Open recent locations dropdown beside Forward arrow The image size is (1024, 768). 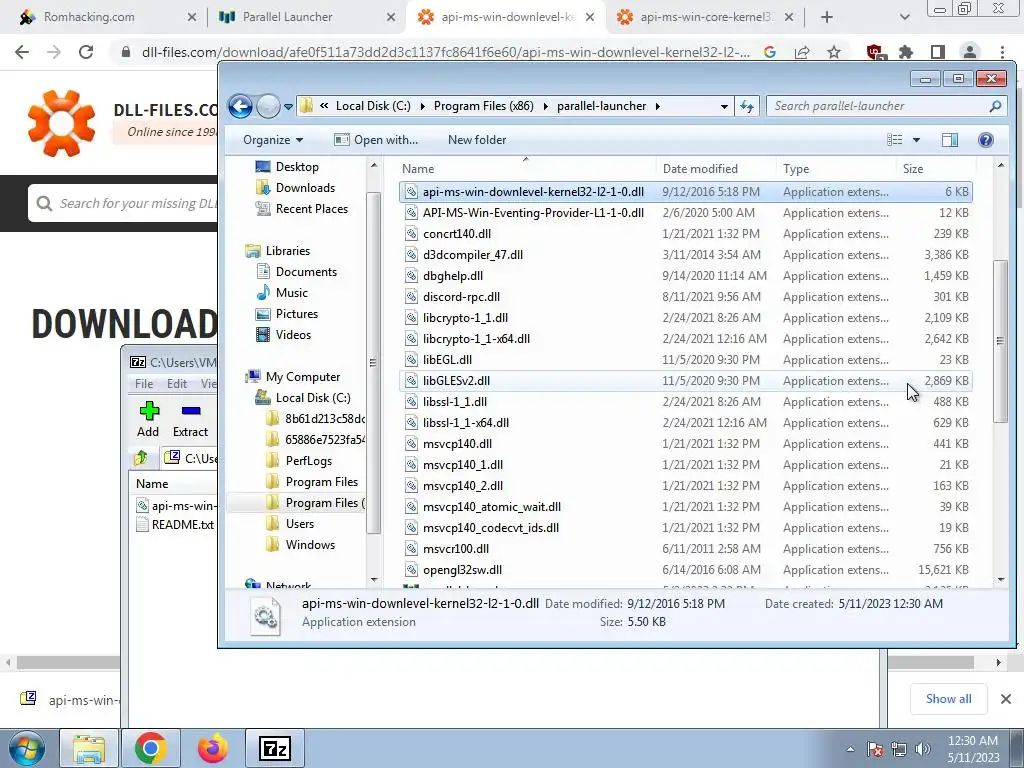[x=288, y=106]
